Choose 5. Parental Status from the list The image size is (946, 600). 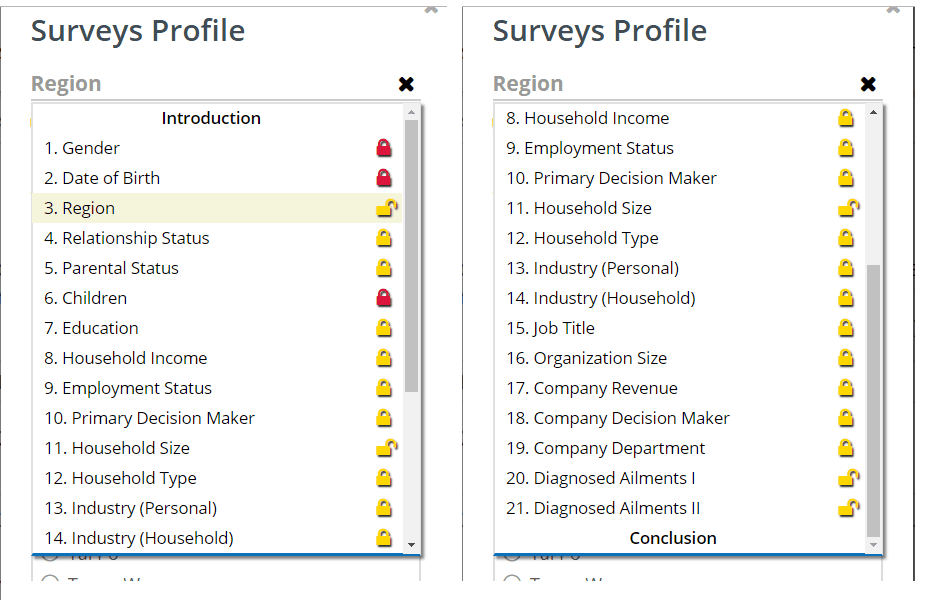[111, 269]
